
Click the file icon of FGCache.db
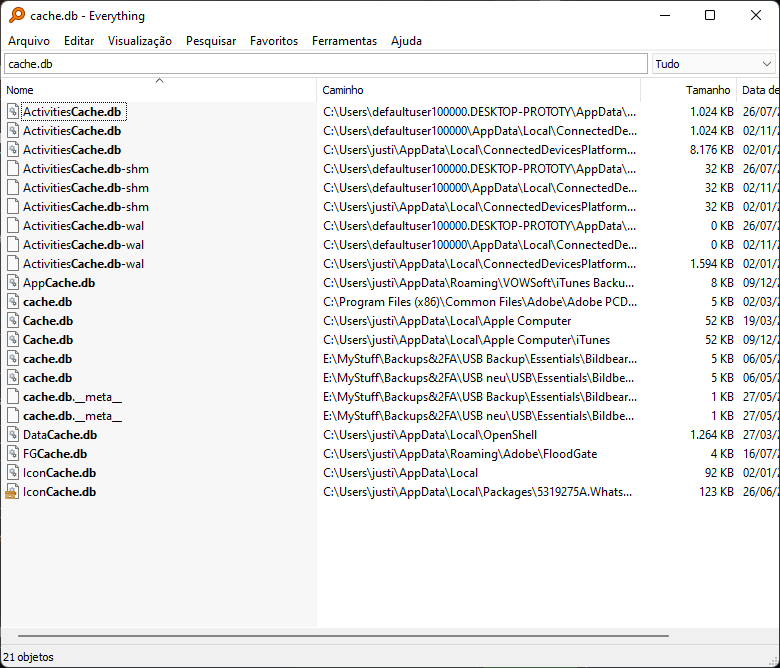pyautogui.click(x=13, y=454)
